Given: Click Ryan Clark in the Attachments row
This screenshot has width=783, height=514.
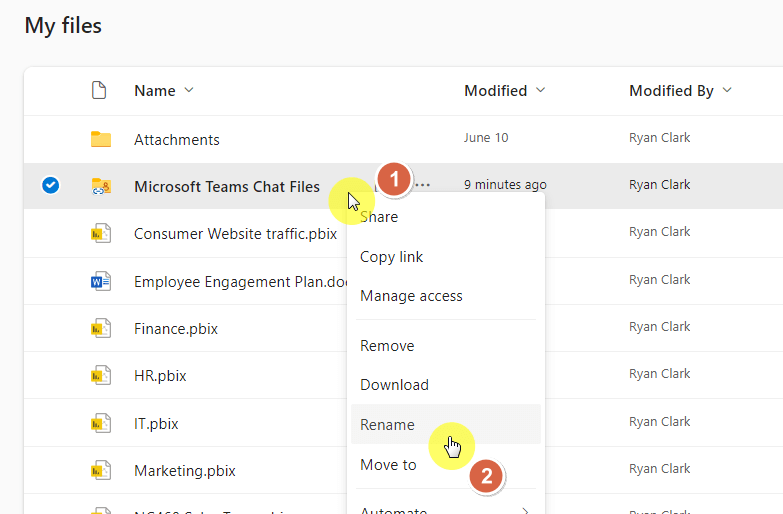Looking at the screenshot, I should coord(659,138).
